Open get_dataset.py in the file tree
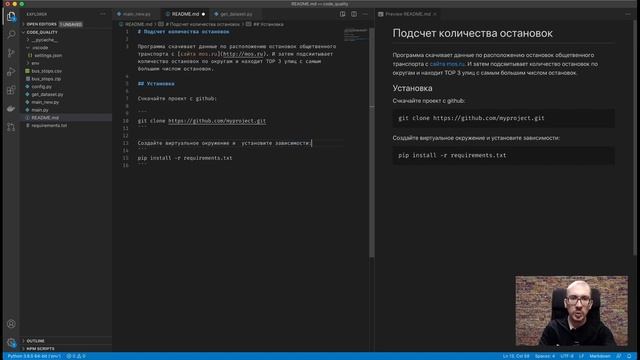The width and height of the screenshot is (640, 360). pyautogui.click(x=47, y=94)
